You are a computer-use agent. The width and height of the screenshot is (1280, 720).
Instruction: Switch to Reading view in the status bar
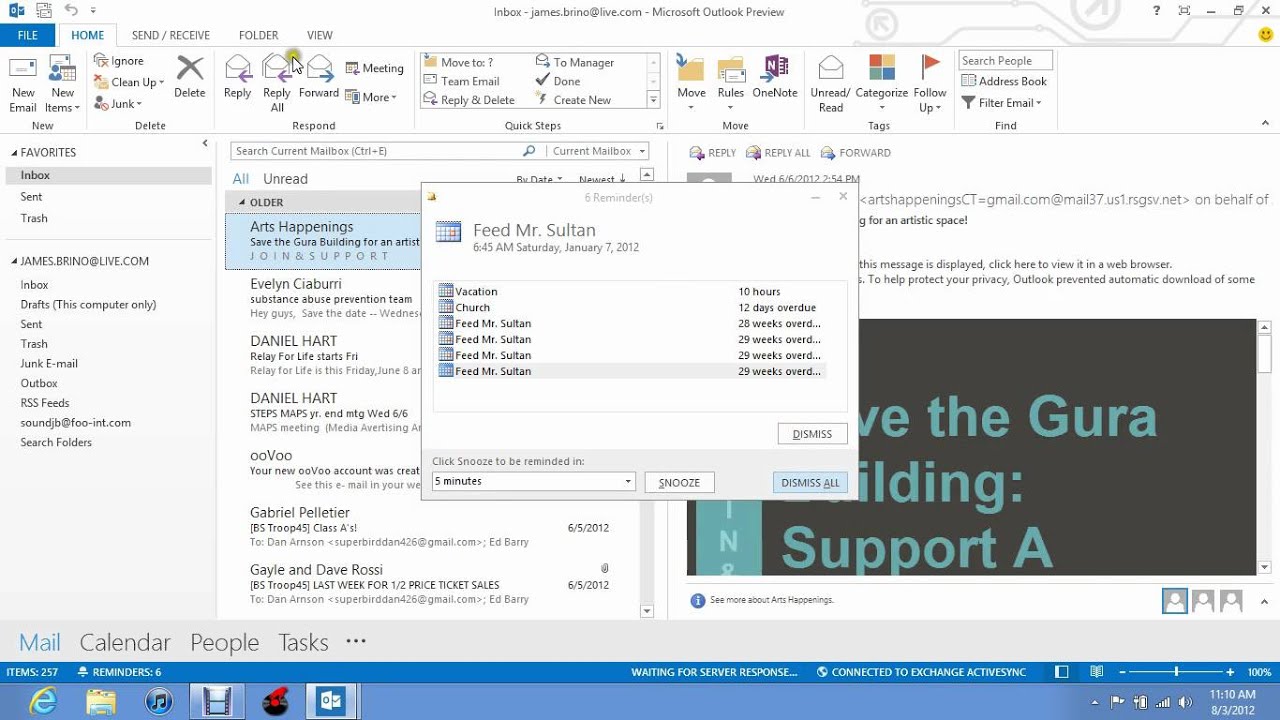1097,672
